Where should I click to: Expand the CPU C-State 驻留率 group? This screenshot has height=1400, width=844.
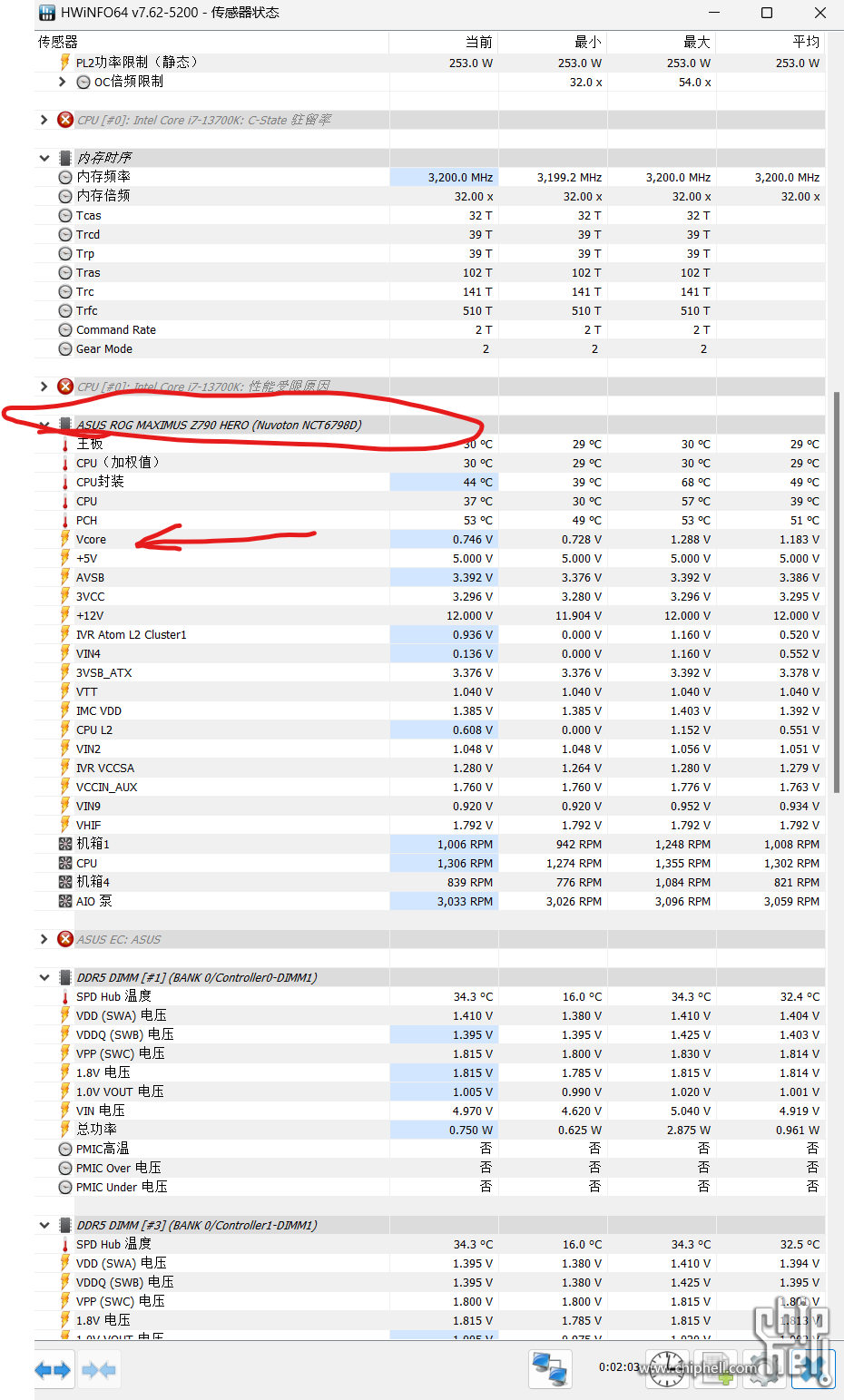44,120
